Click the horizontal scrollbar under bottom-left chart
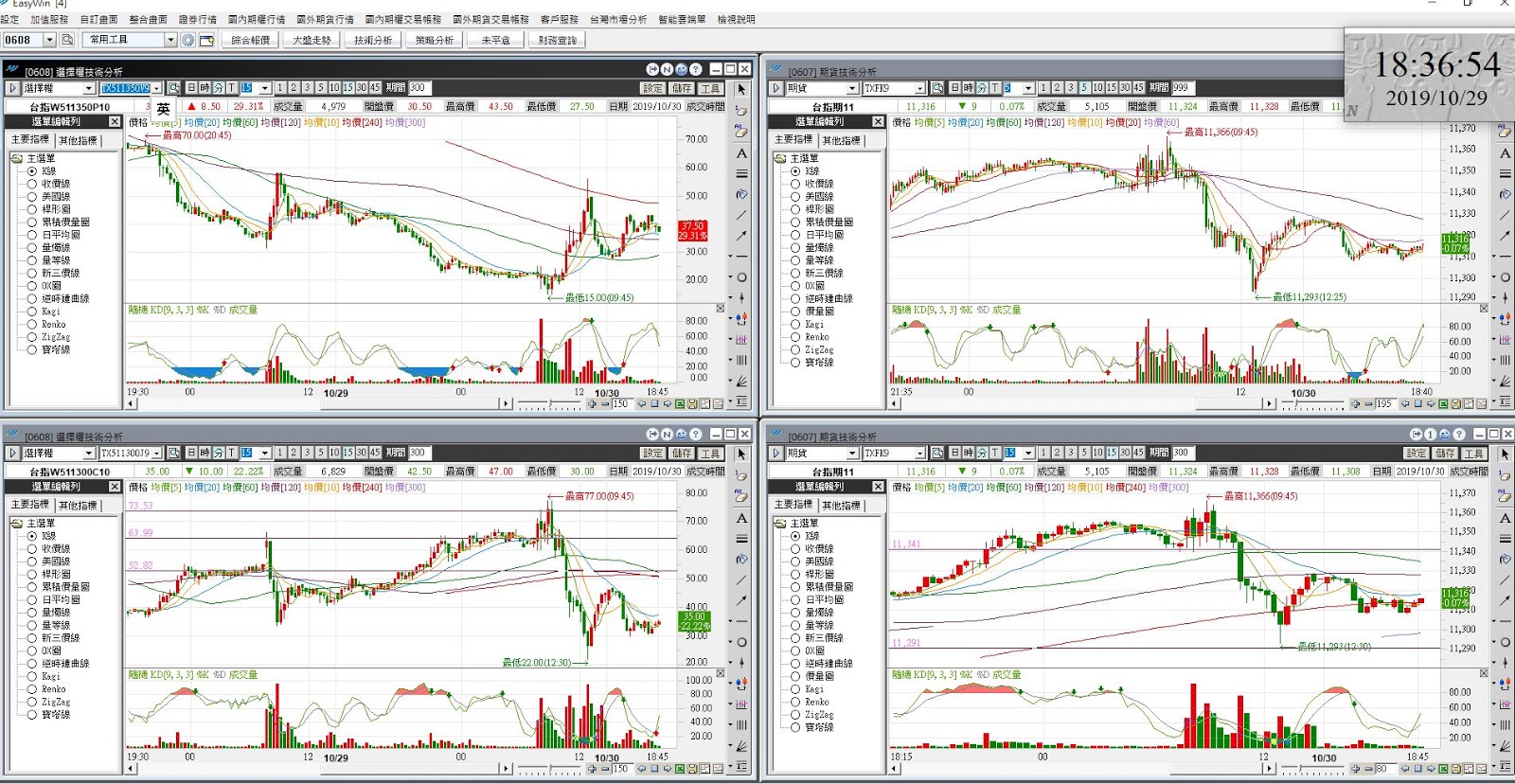This screenshot has width=1515, height=784. (319, 769)
